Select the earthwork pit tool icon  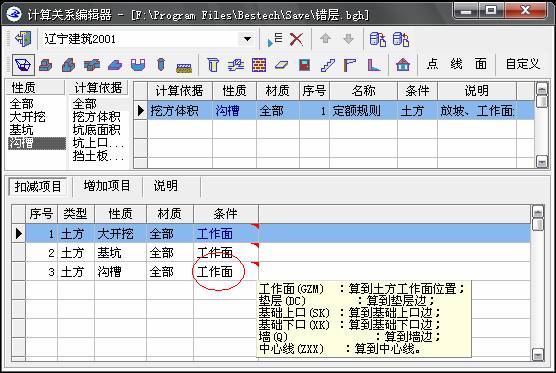(23, 65)
